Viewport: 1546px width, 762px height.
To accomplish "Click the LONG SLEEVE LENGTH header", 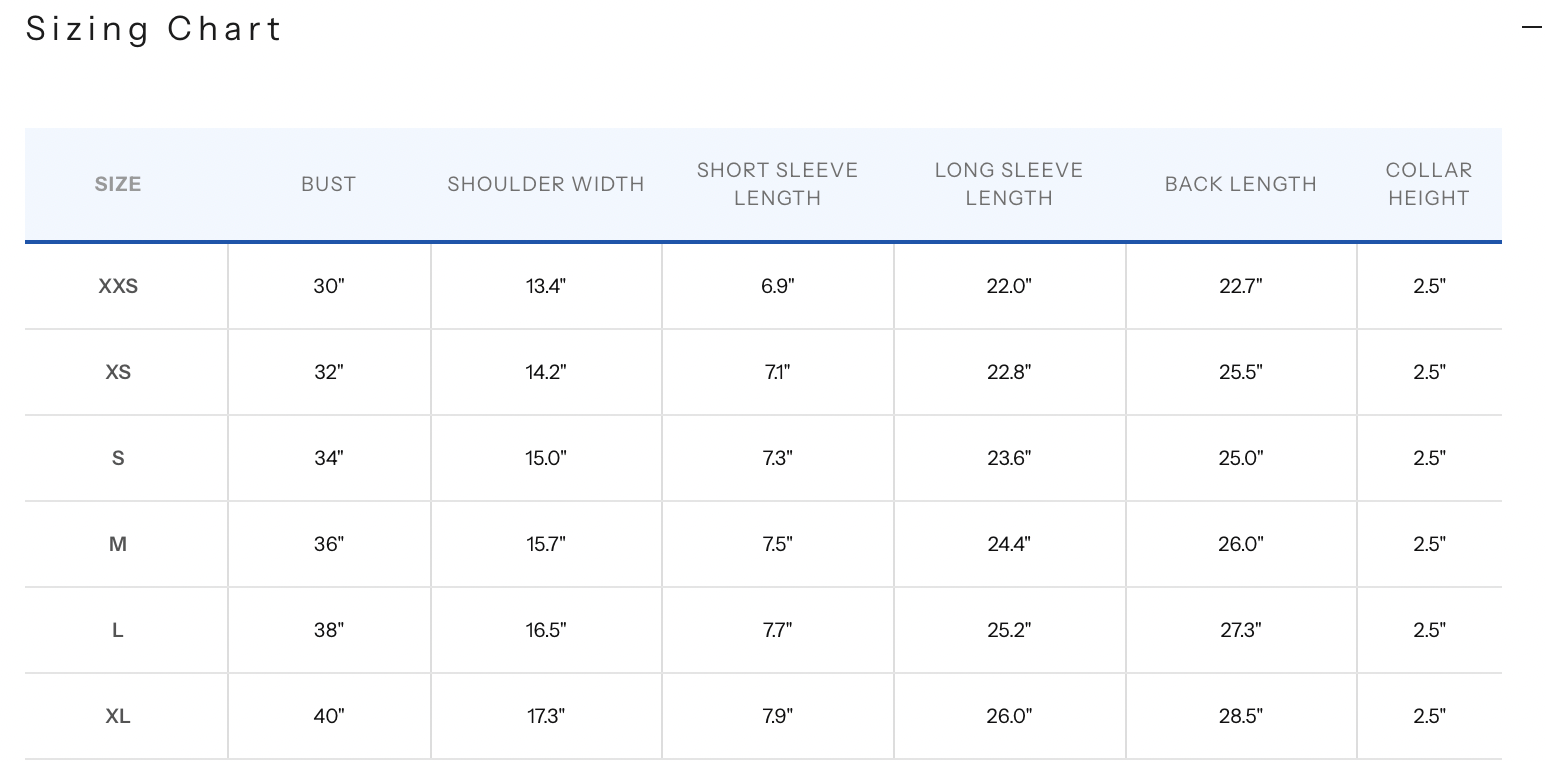I will pyautogui.click(x=1008, y=184).
